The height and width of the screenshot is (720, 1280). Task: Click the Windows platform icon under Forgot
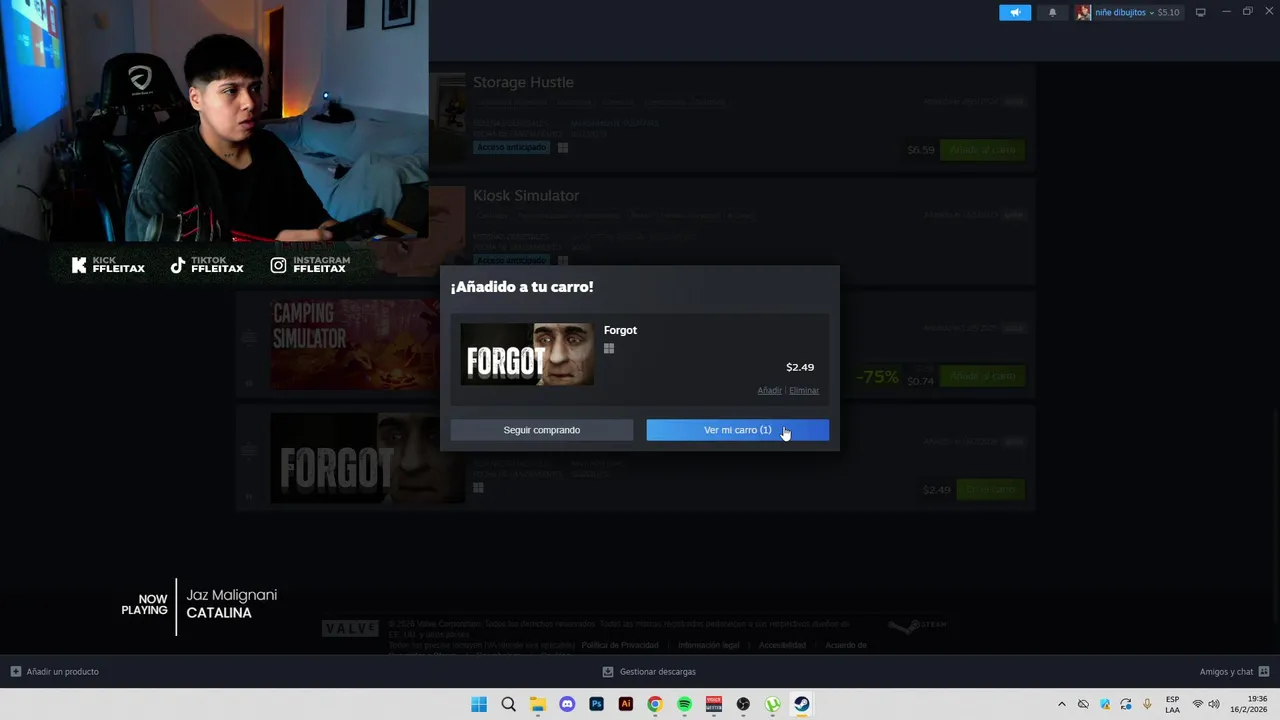(x=608, y=349)
